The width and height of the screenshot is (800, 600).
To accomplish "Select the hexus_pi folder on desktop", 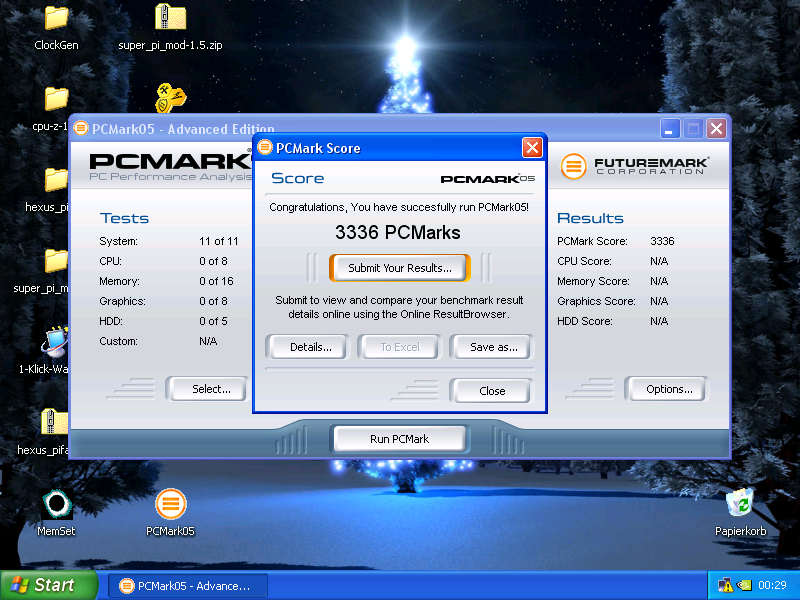I will click(x=56, y=180).
